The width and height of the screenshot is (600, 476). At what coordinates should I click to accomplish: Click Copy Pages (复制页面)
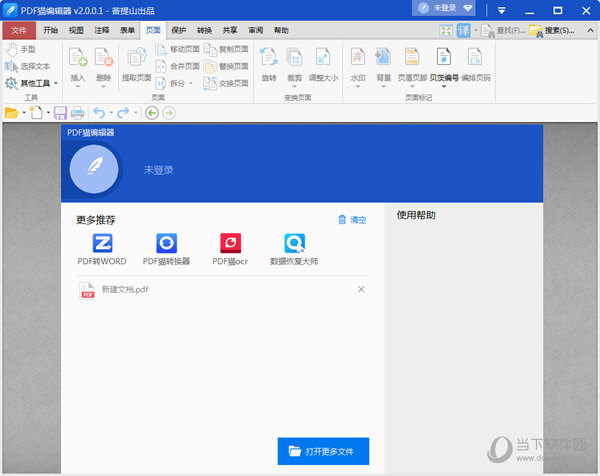[x=226, y=49]
